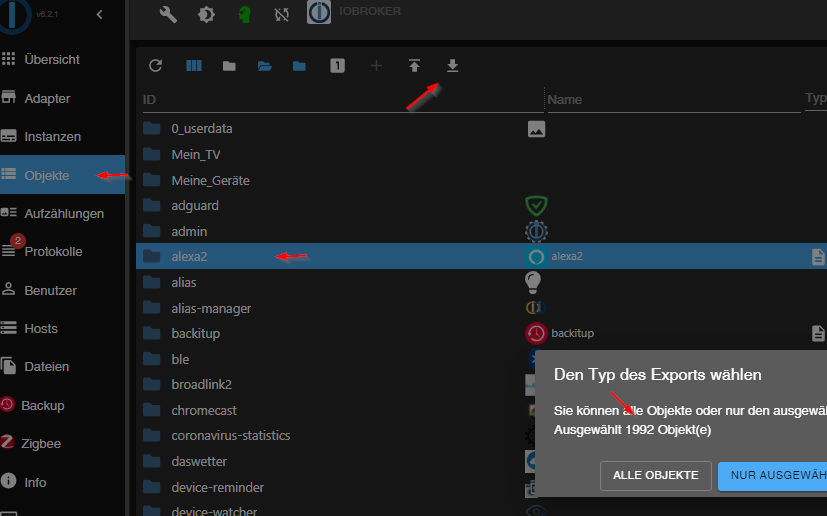The image size is (827, 516).
Task: Expand the broadlink2 folder
Action: click(152, 385)
